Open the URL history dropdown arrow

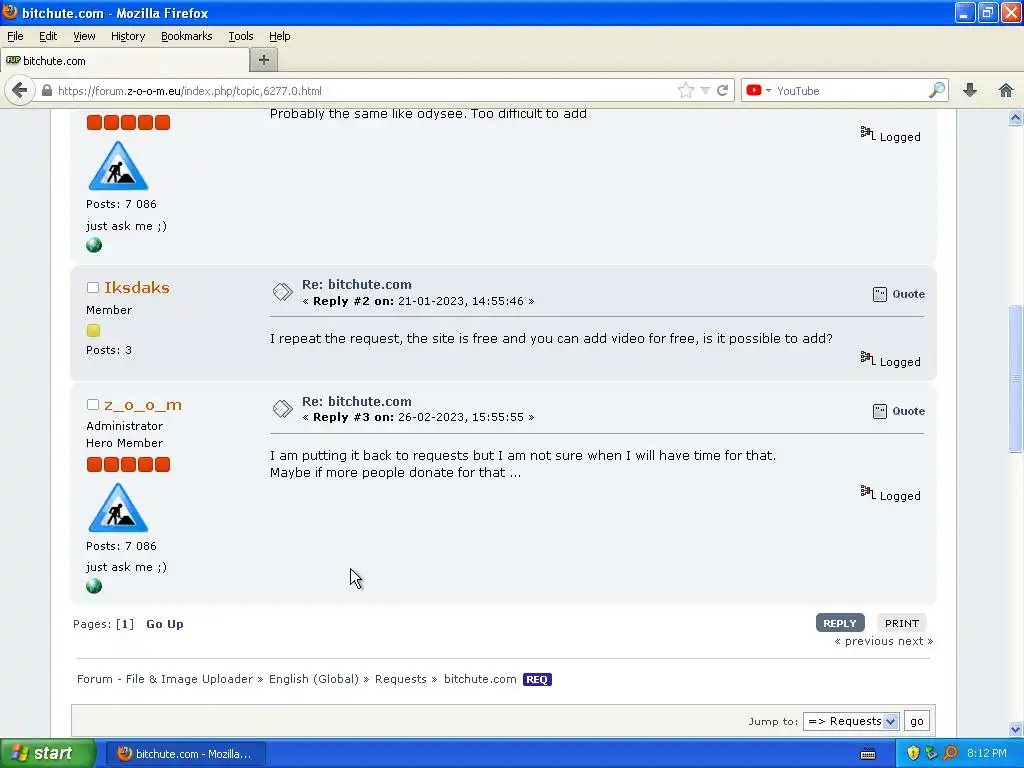(705, 90)
